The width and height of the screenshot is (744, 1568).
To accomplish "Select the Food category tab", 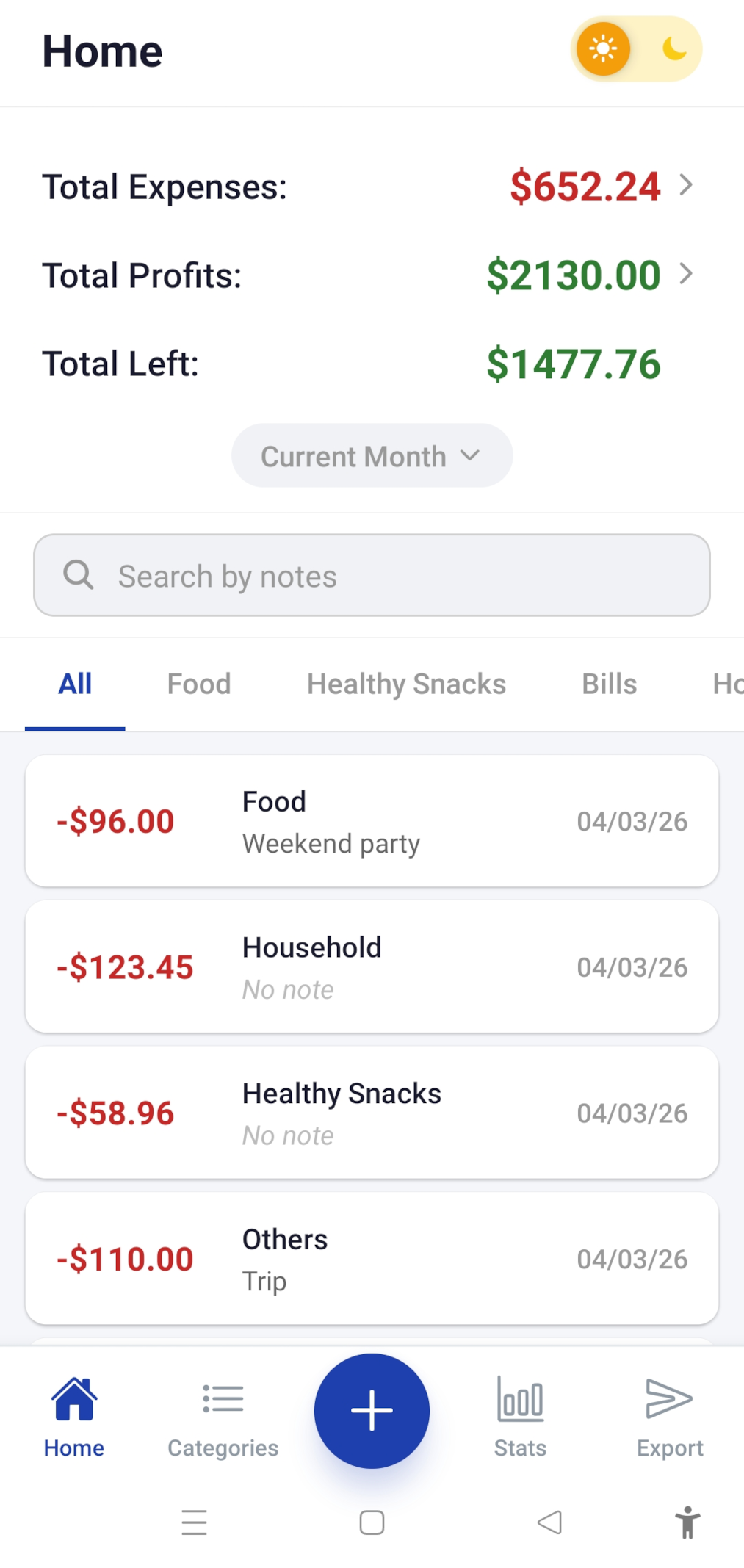I will point(199,684).
